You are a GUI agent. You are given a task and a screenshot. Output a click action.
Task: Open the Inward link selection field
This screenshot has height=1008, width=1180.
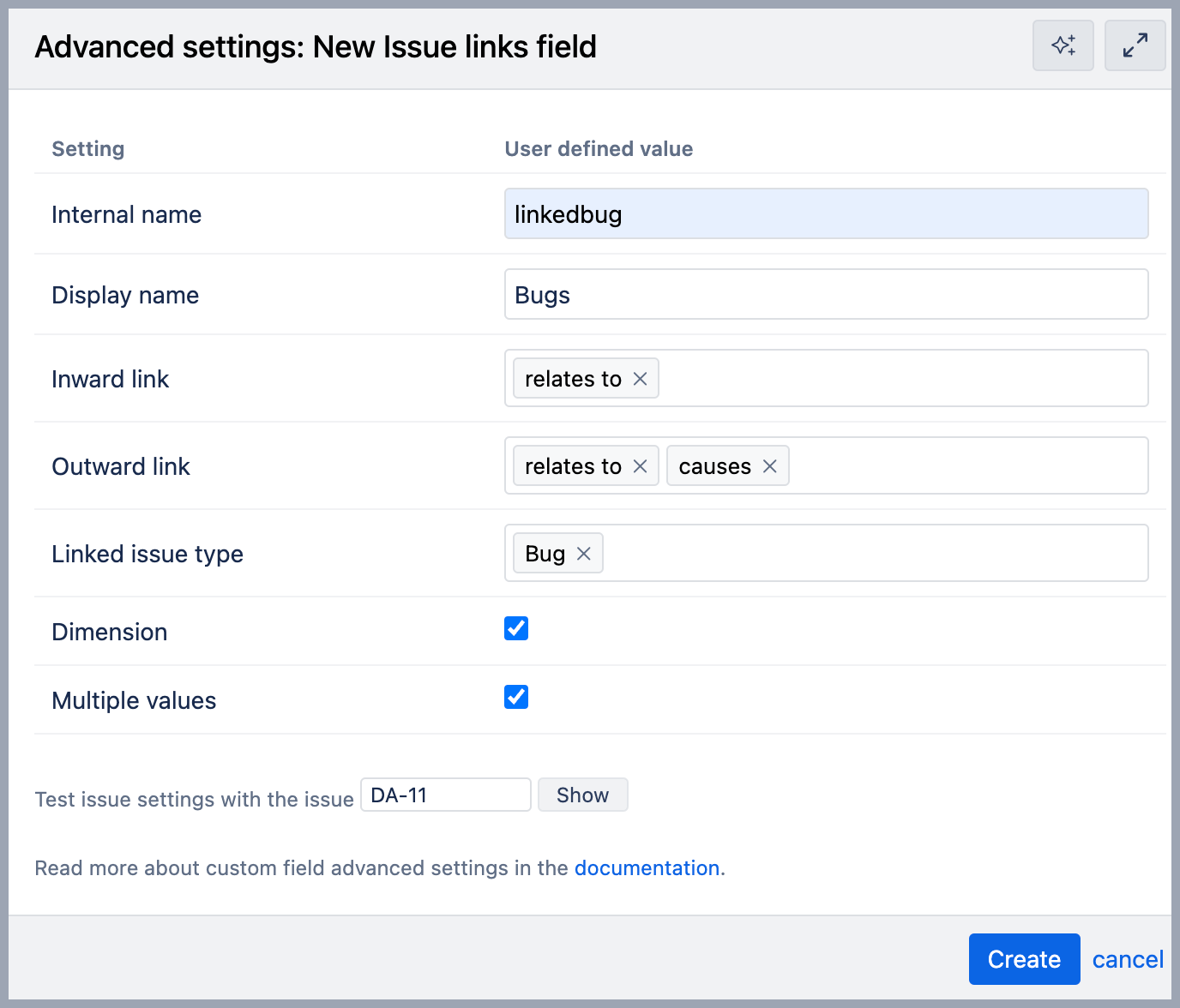click(900, 379)
